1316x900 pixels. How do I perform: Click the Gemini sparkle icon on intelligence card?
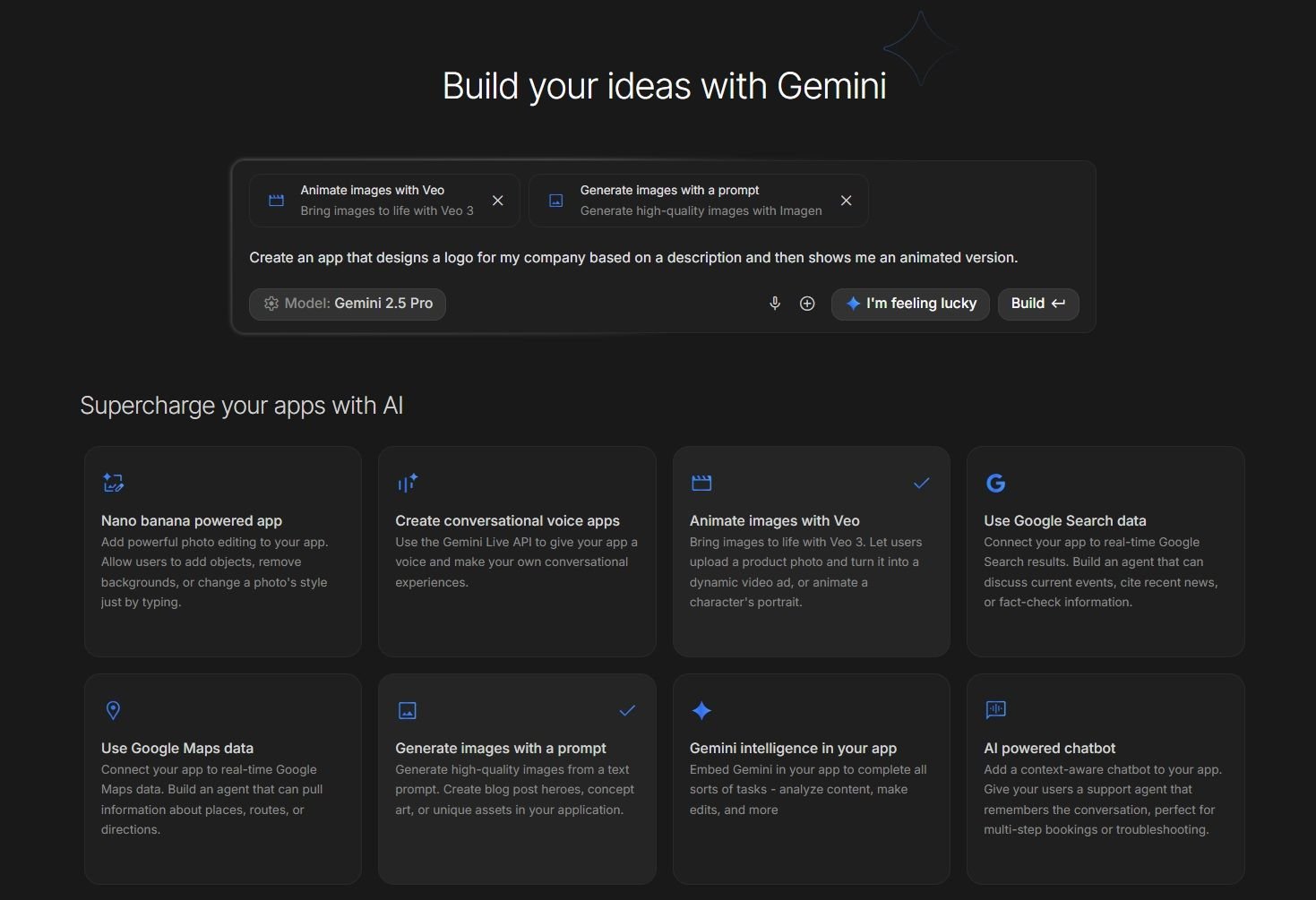tap(701, 709)
